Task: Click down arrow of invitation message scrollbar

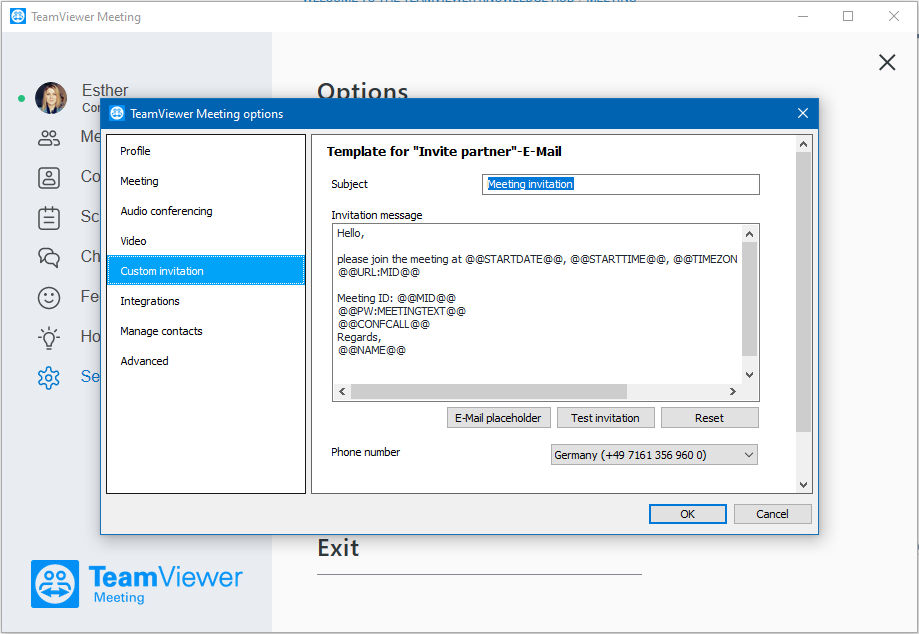Action: pos(749,375)
